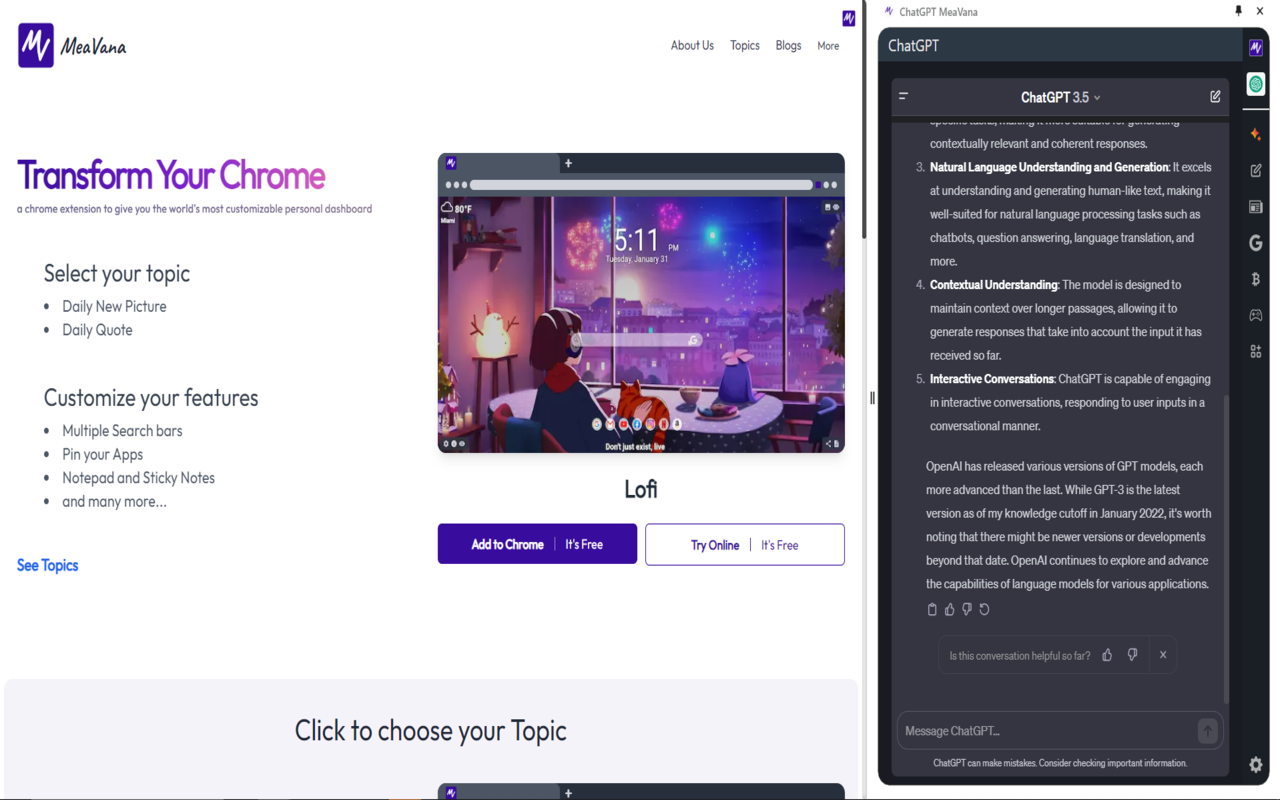Screen dimensions: 1280x800
Task: Rate the conversation helpful with thumbs up
Action: pyautogui.click(x=1107, y=655)
